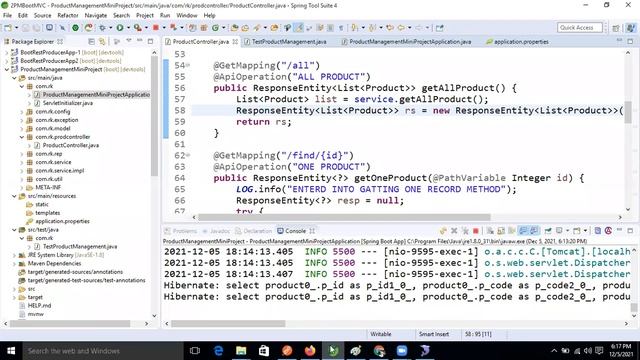The height and width of the screenshot is (360, 640).
Task: Click the red Terminate square in main toolbar
Action: tap(156, 28)
